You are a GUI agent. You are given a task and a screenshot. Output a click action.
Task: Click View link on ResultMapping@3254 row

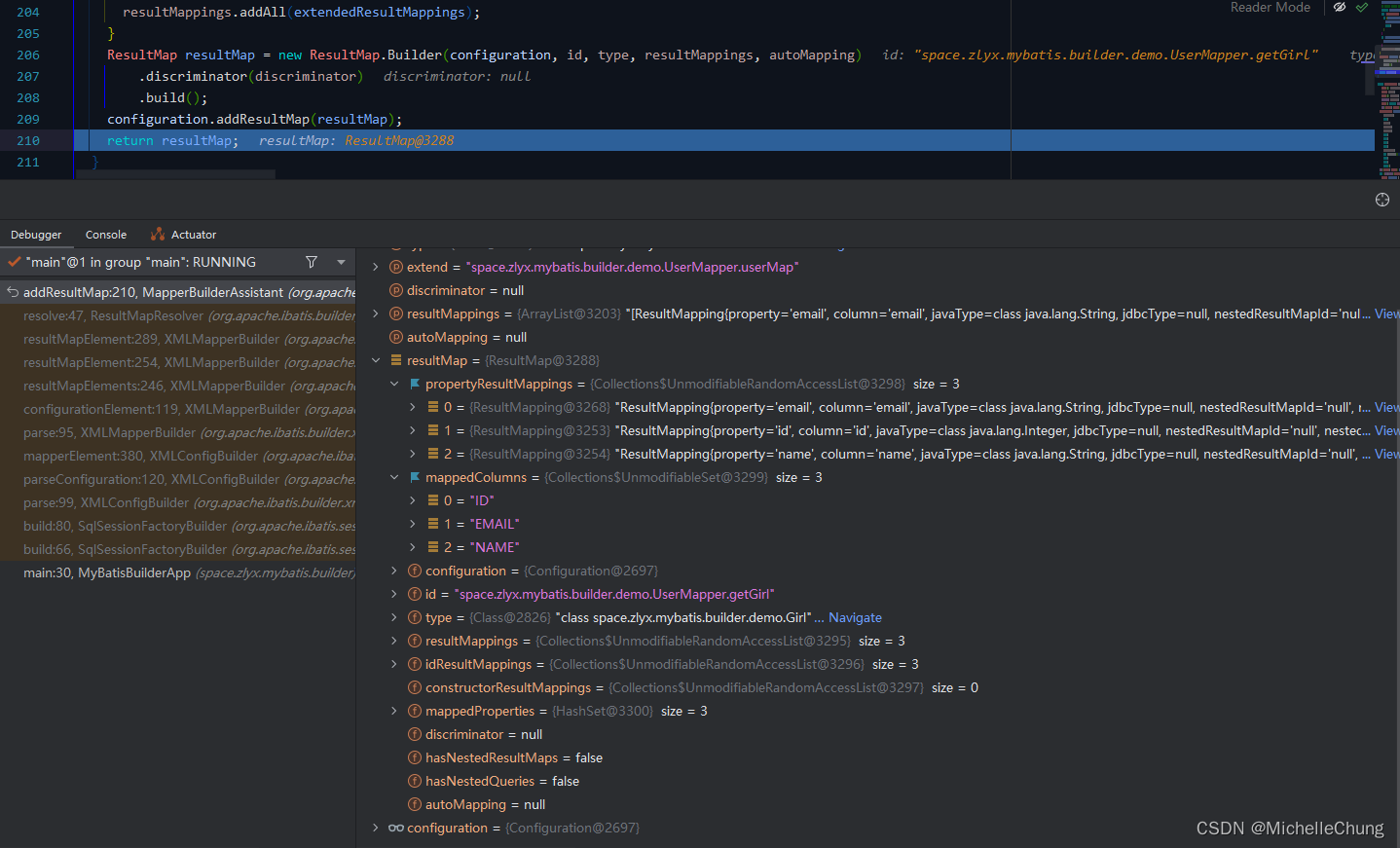click(x=1387, y=454)
